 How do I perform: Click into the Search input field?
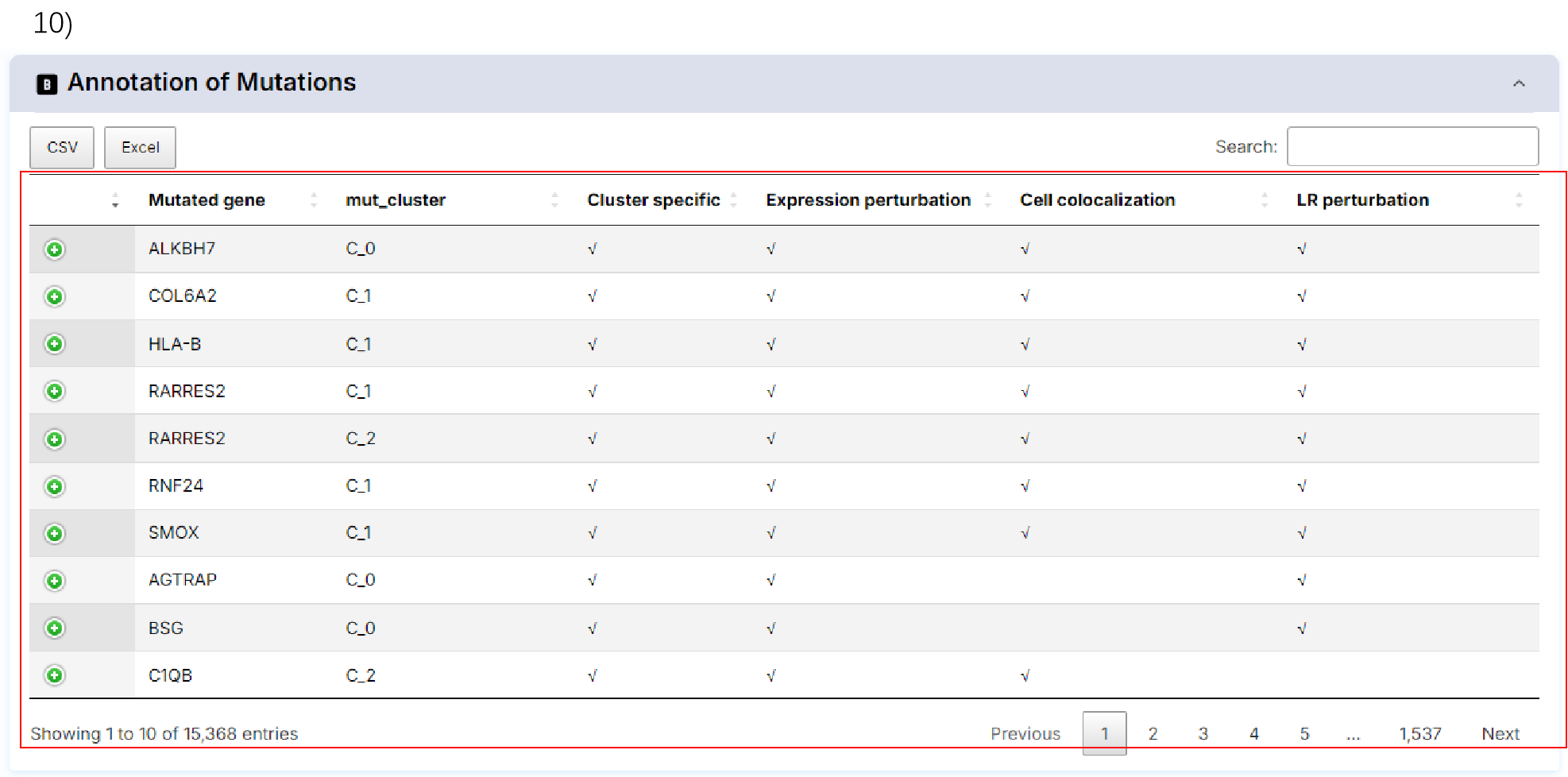(1412, 147)
